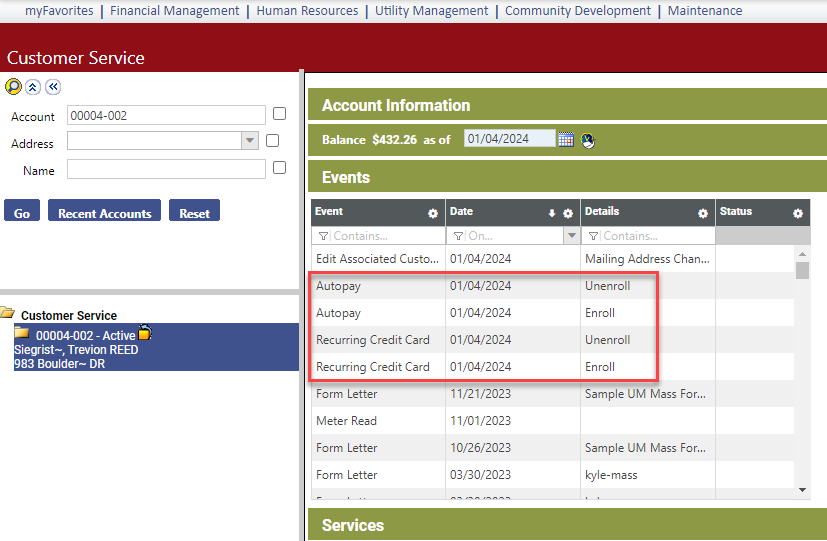Click the double left-arrow collapse panel icon
Viewport: 827px width, 541px height.
(x=53, y=86)
